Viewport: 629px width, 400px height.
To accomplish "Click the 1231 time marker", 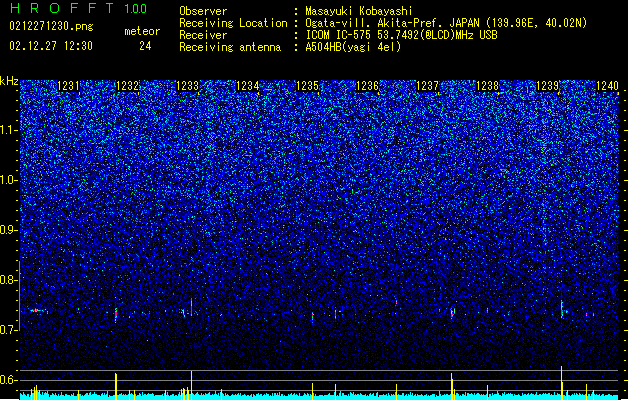I will click(x=68, y=86).
